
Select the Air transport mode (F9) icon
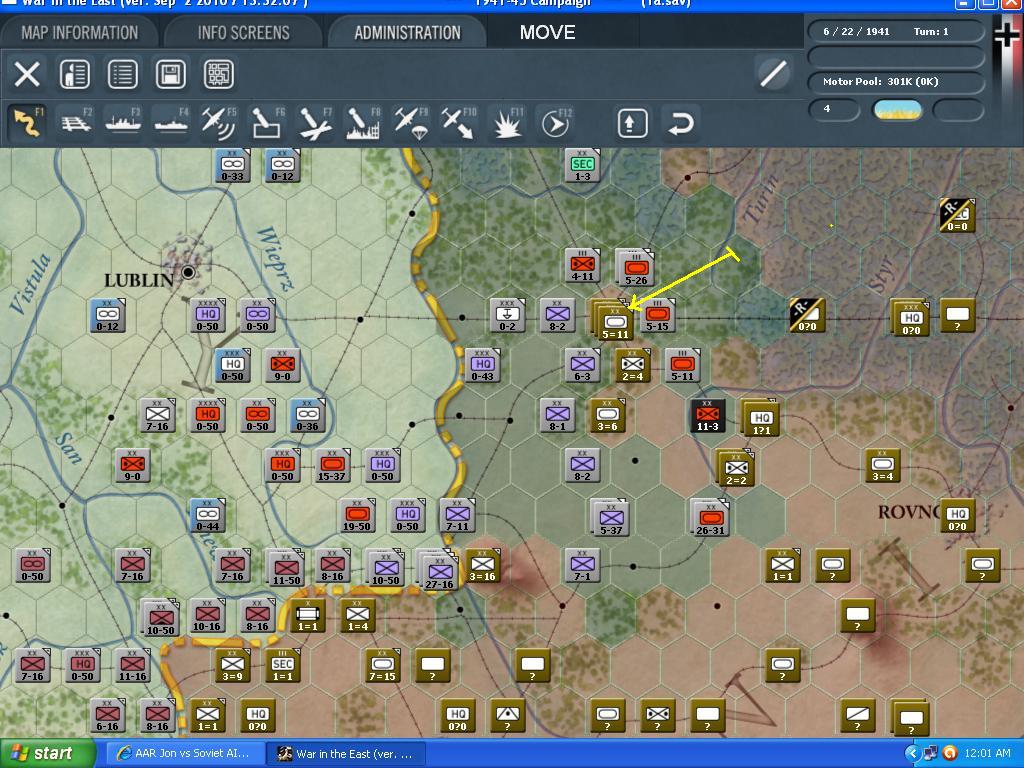(x=411, y=122)
